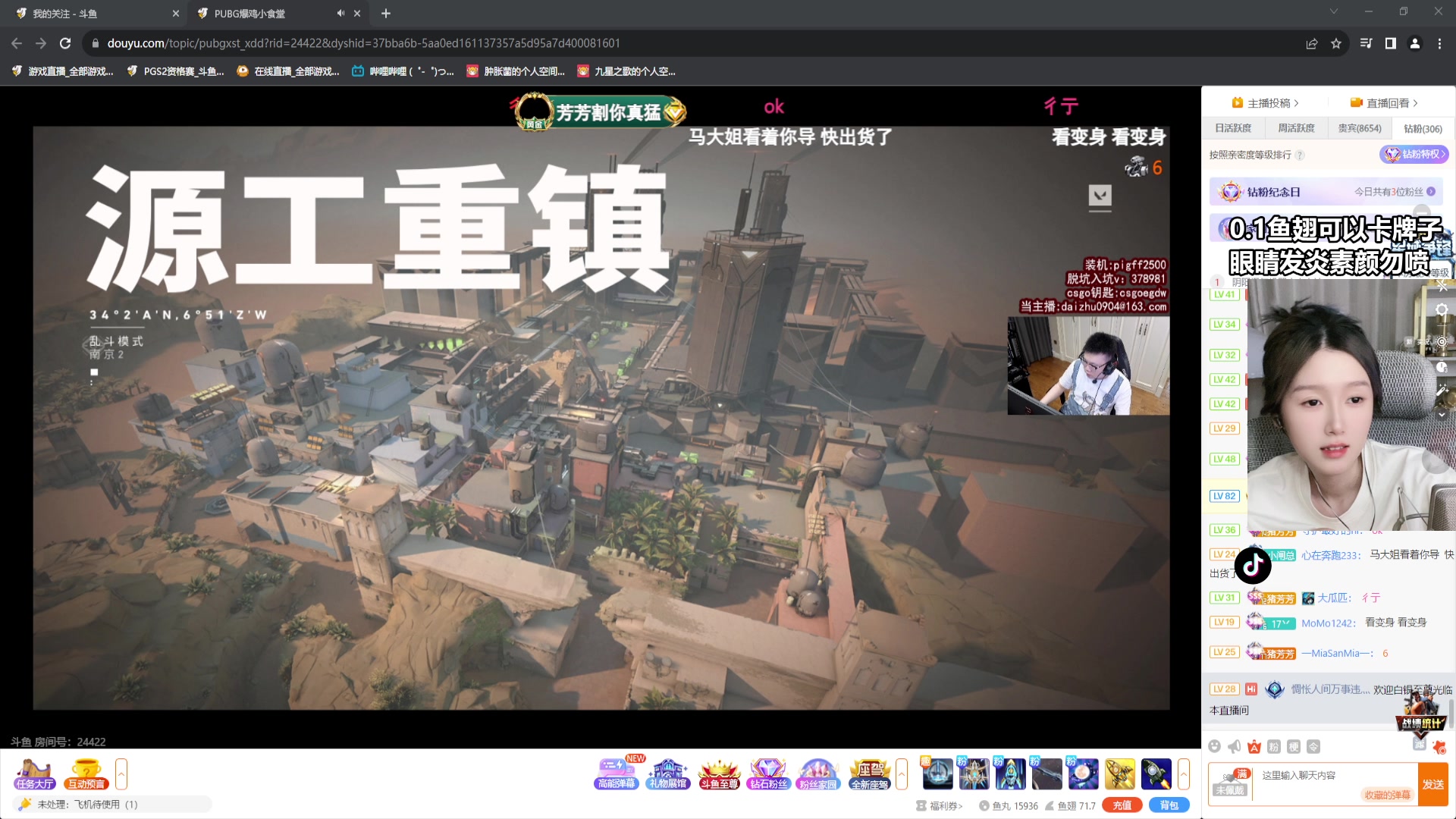
Task: Open the browser share page icon
Action: 1312,43
